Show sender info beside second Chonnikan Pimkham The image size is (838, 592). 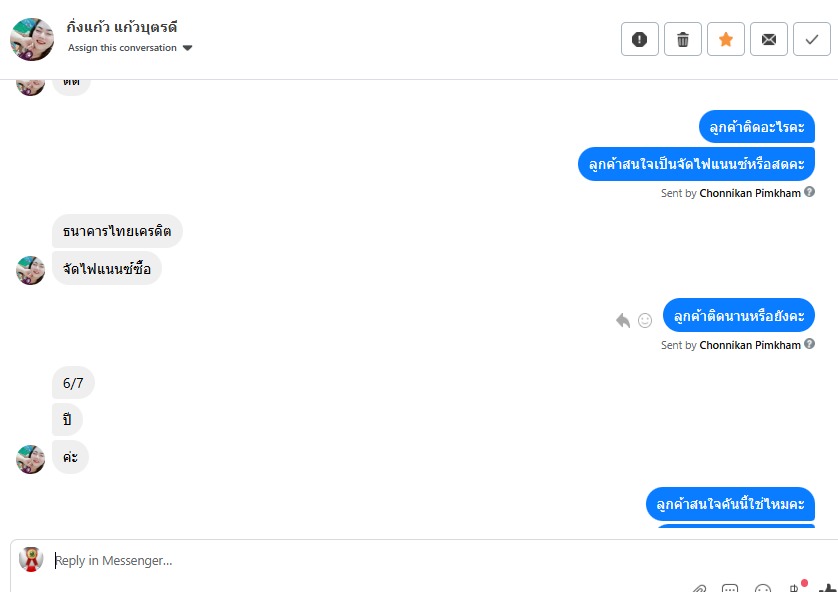pyautogui.click(x=810, y=344)
